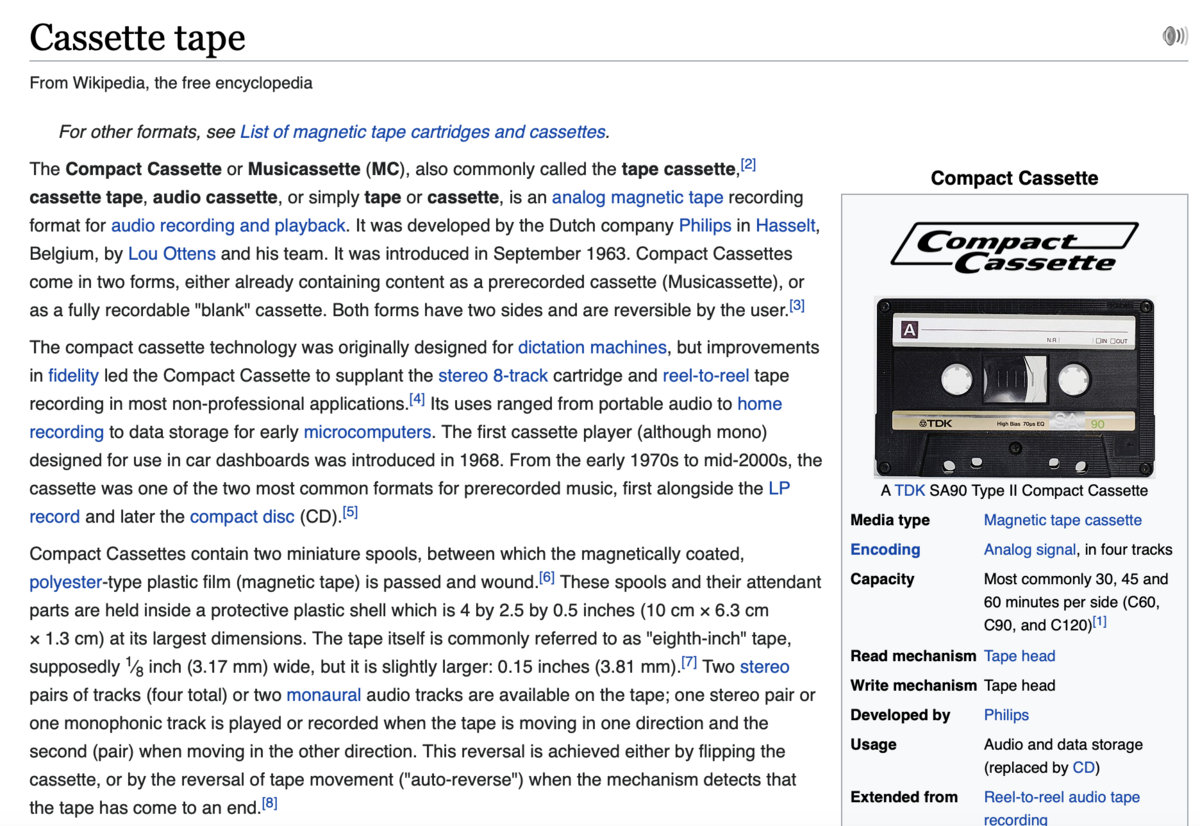The width and height of the screenshot is (1200, 826).
Task: Visit the Lou Ottens article link
Action: [172, 254]
